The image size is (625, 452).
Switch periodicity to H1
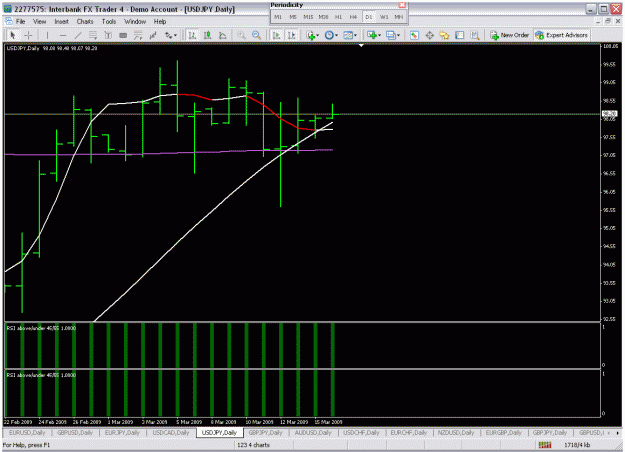[x=338, y=17]
